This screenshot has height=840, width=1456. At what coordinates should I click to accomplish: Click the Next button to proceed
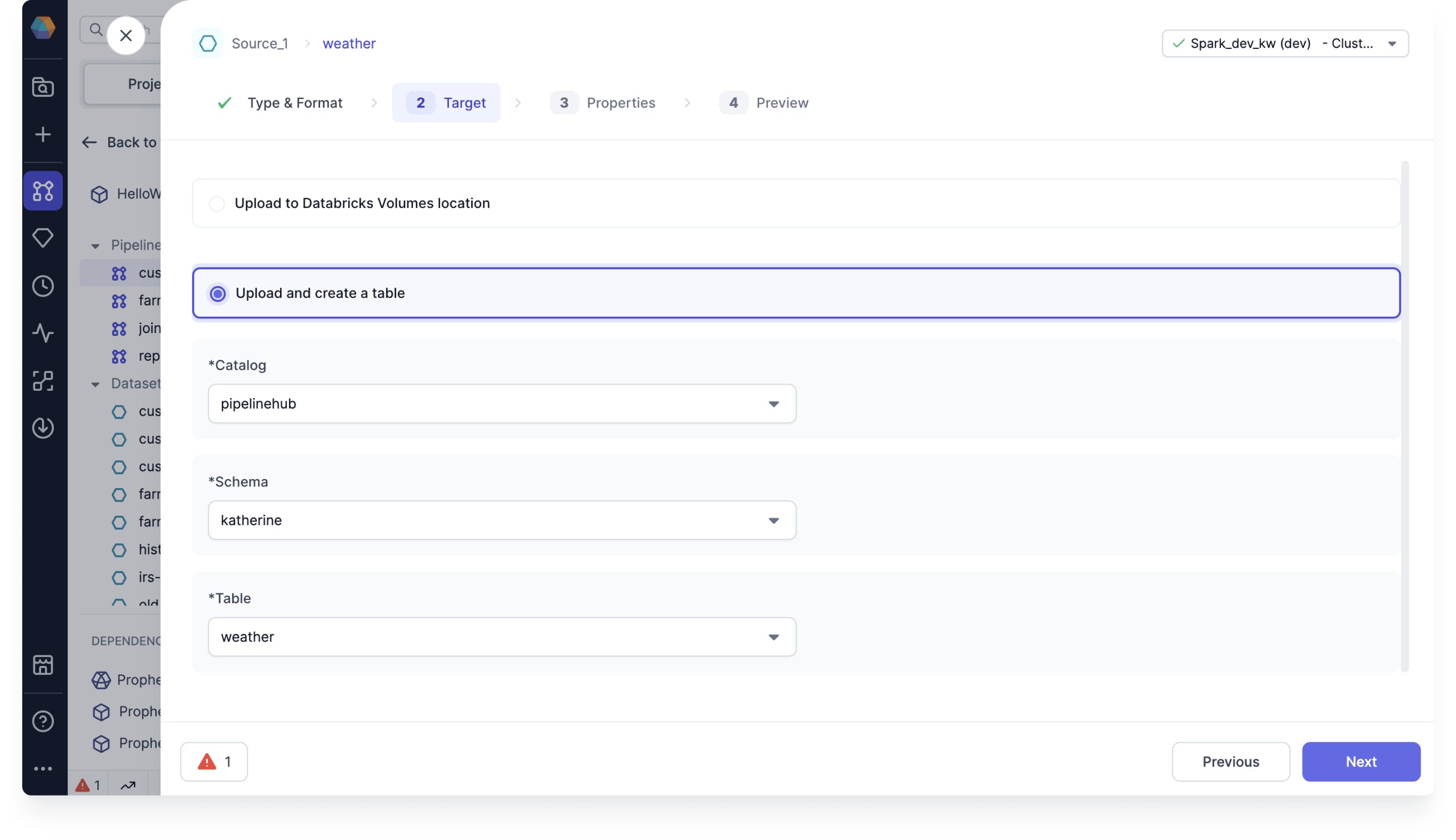(1361, 761)
